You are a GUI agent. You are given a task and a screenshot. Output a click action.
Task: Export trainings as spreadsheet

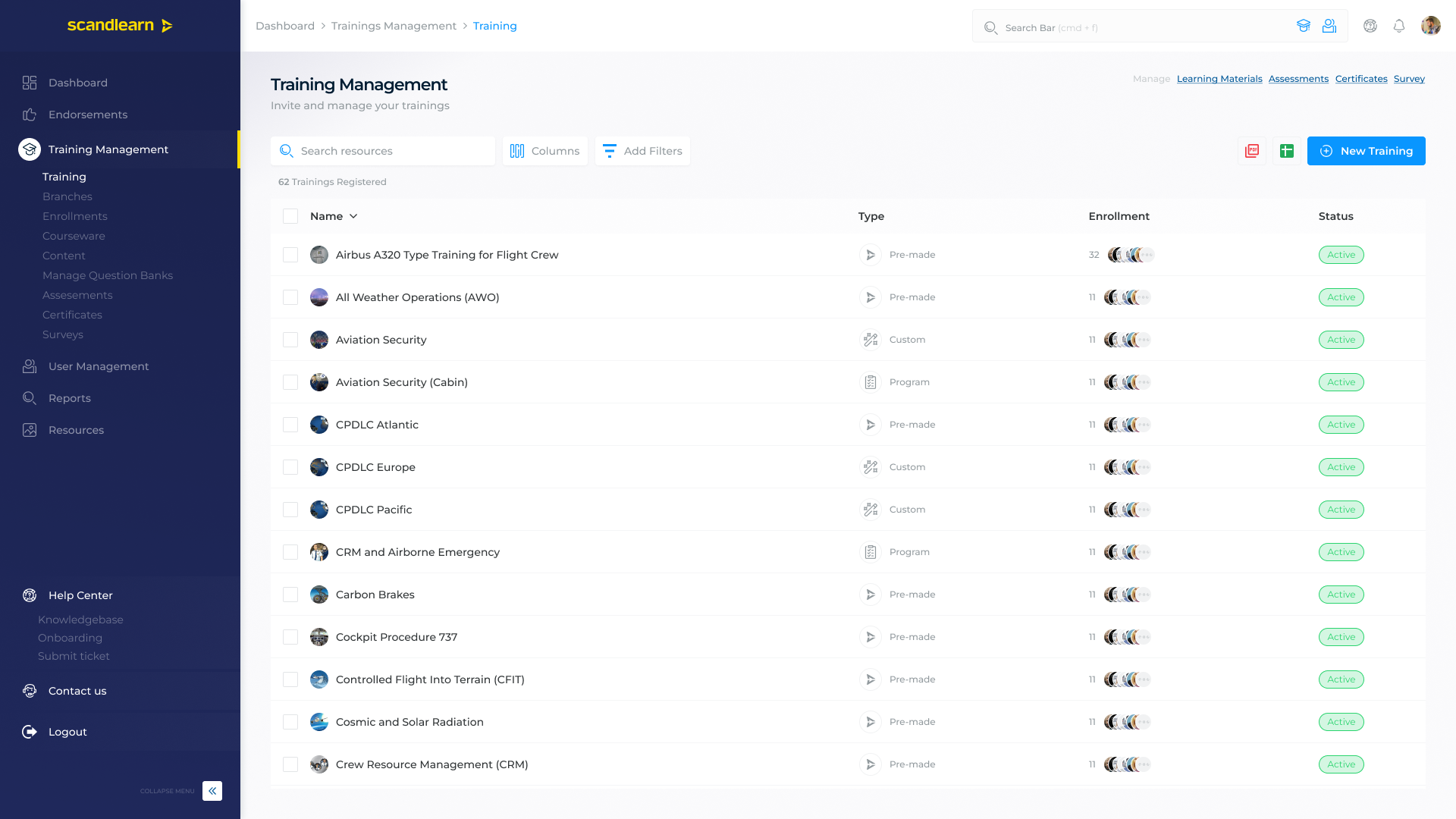(x=1287, y=151)
